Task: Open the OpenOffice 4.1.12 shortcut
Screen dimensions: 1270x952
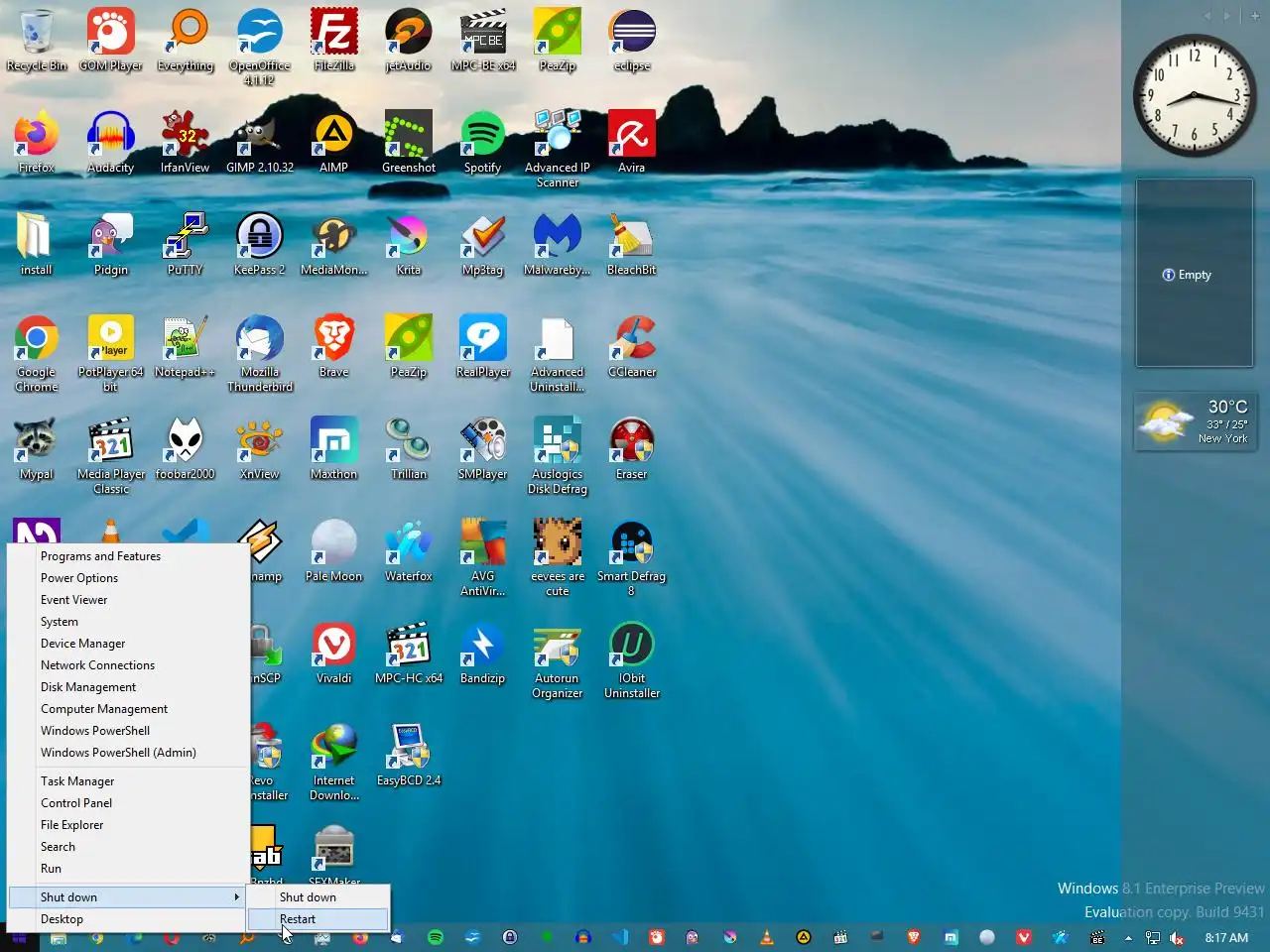Action: click(260, 47)
